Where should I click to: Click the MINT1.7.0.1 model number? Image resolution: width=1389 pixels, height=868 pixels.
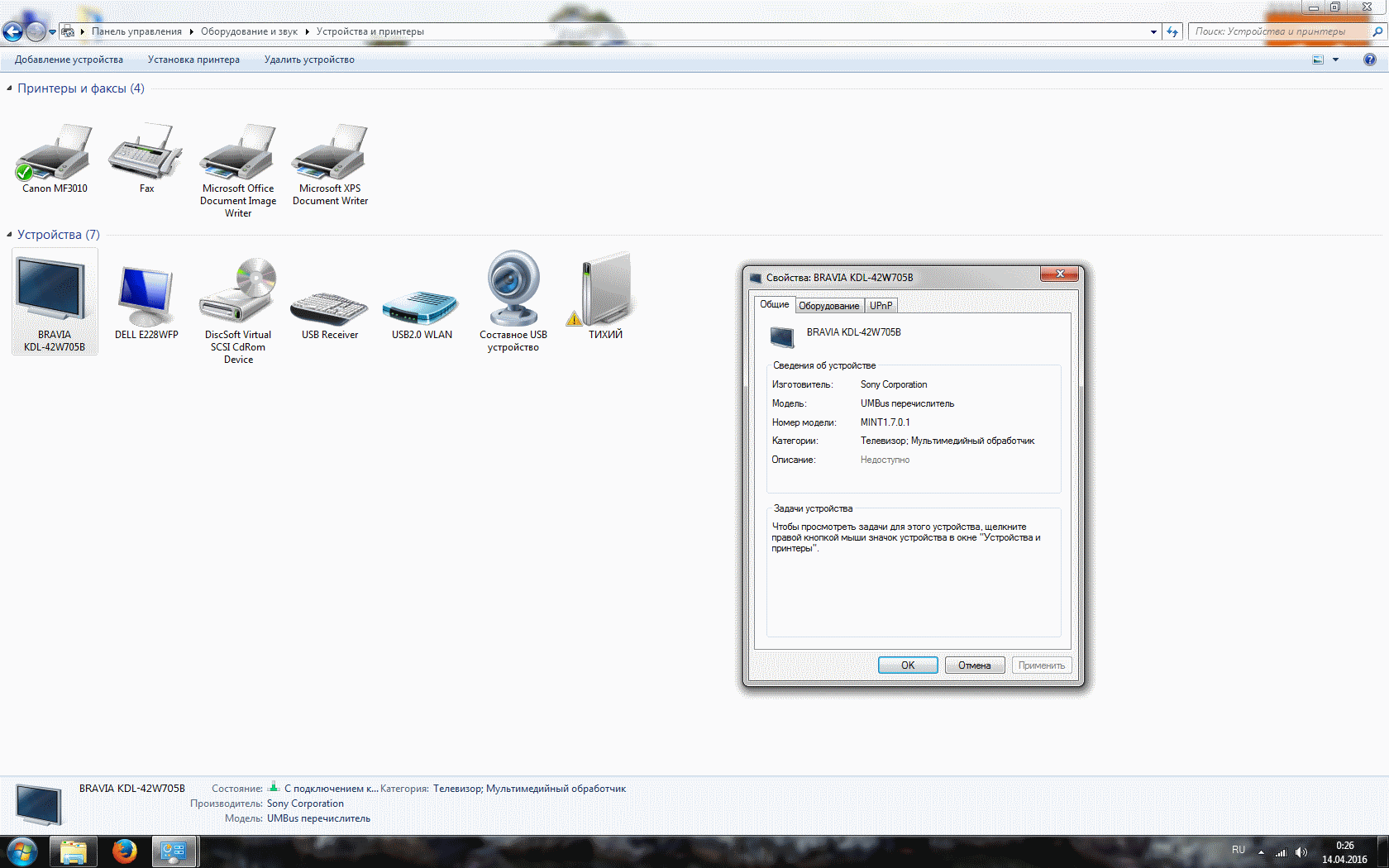pyautogui.click(x=885, y=422)
